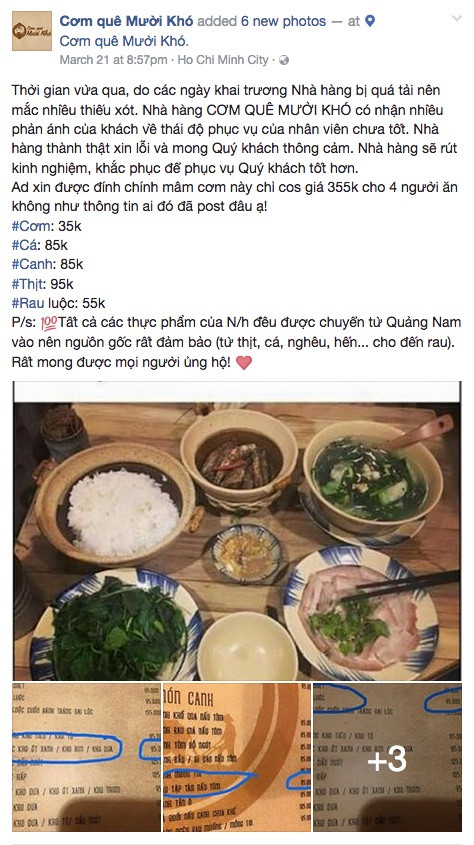This screenshot has height=845, width=474.
Task: Click the 100 points emoji
Action: tap(49, 323)
